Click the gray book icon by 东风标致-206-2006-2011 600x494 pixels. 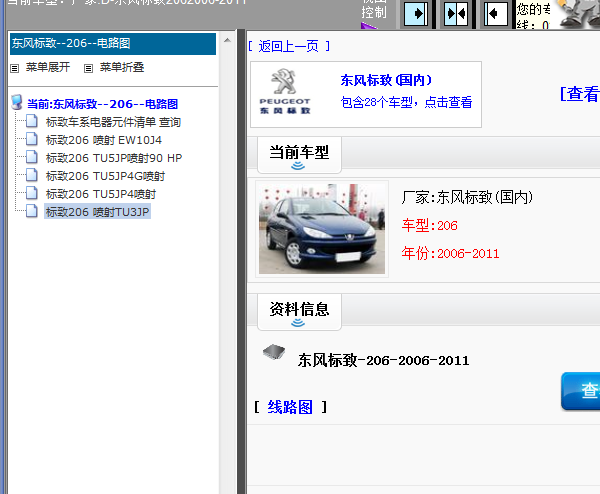(x=274, y=352)
